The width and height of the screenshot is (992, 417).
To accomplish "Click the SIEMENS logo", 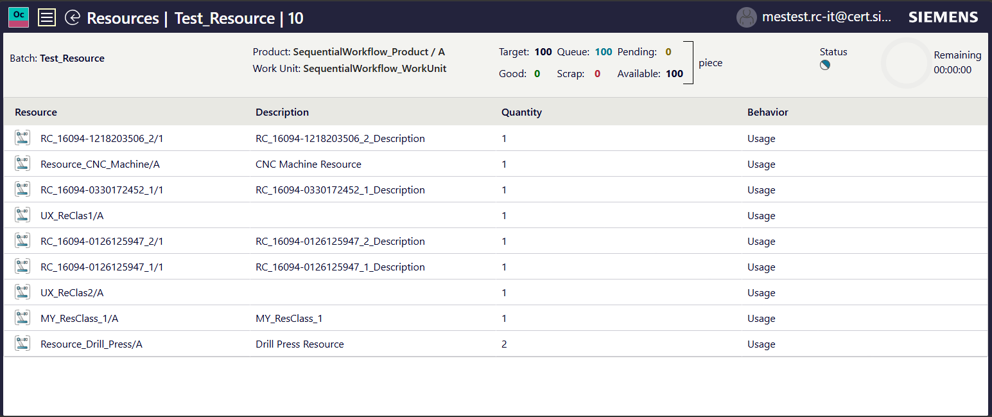I will pyautogui.click(x=943, y=18).
